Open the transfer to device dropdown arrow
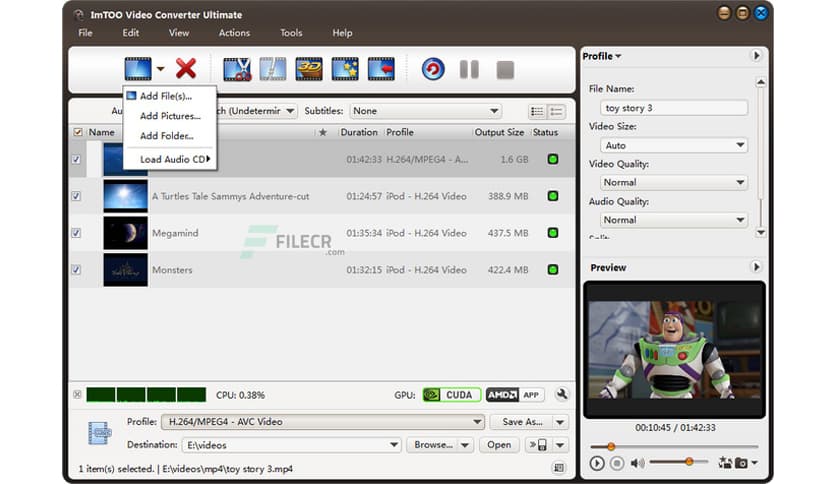The image size is (836, 484). [560, 445]
